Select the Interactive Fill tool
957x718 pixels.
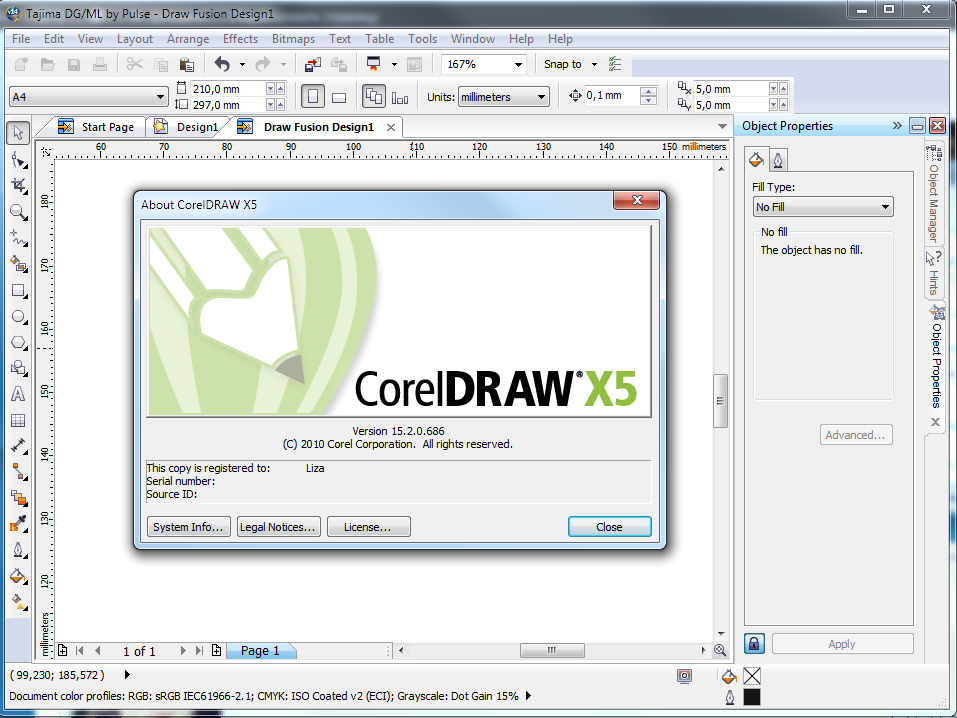18,602
